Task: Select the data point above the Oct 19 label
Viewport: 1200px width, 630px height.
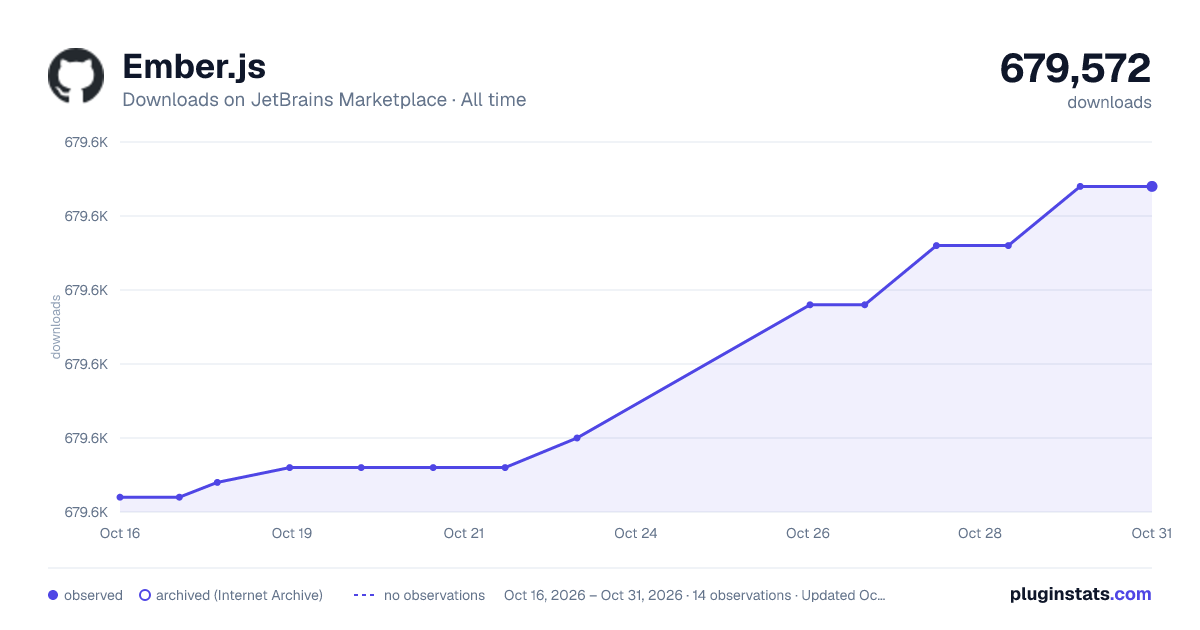Action: pyautogui.click(x=290, y=467)
